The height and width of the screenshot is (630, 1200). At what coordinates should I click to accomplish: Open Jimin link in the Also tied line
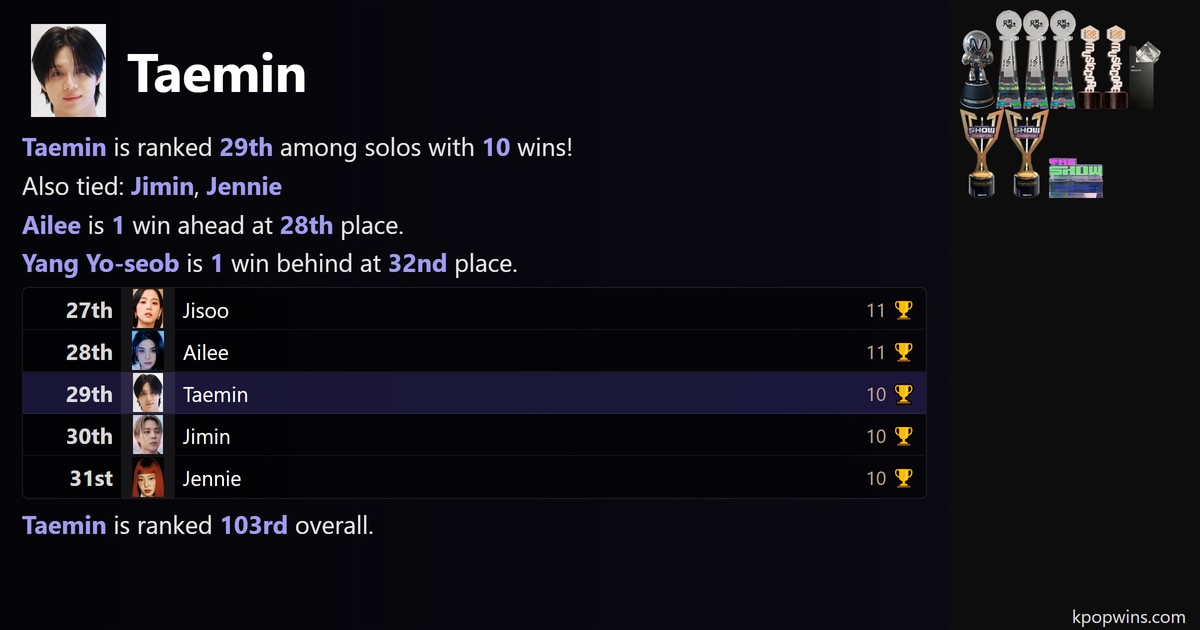[162, 187]
